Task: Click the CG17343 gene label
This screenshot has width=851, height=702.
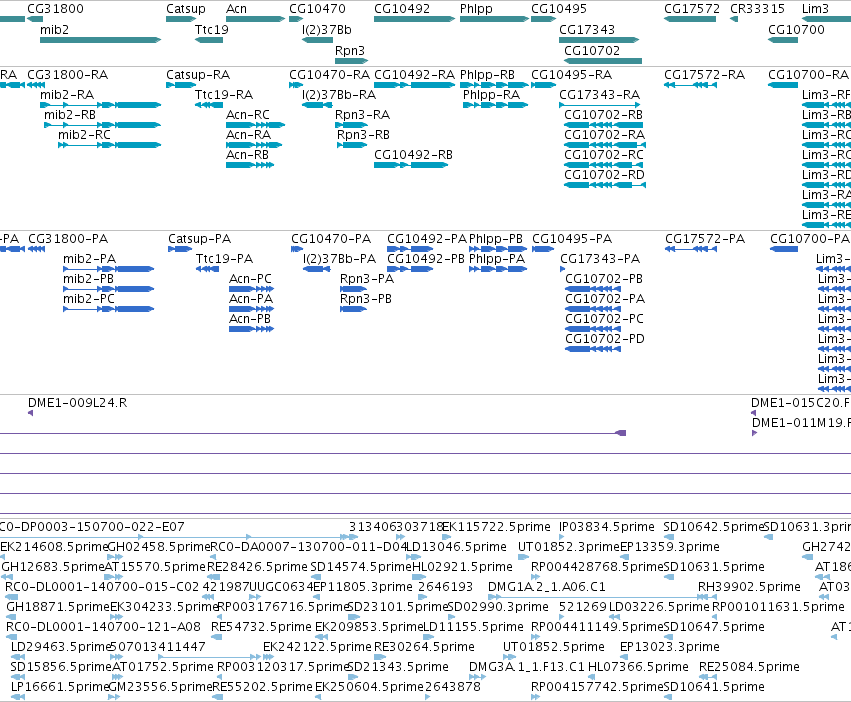Action: tap(587, 30)
